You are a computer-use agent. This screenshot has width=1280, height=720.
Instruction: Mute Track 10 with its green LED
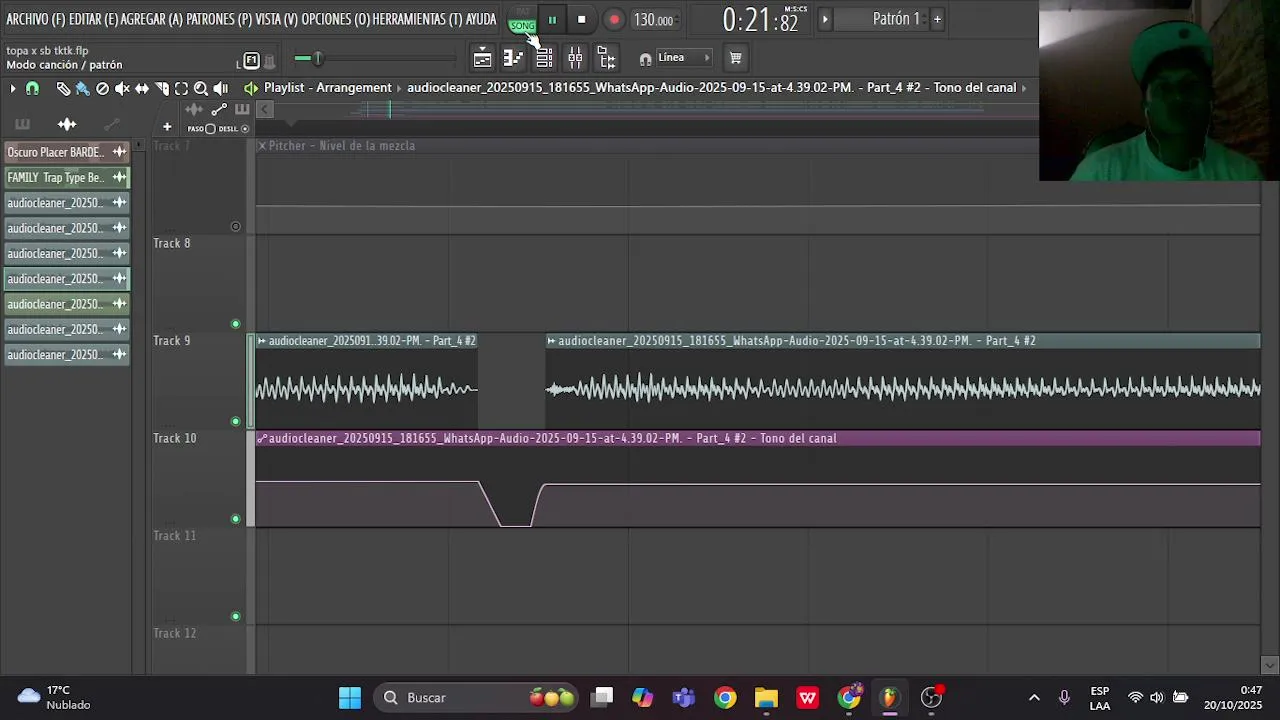(236, 519)
